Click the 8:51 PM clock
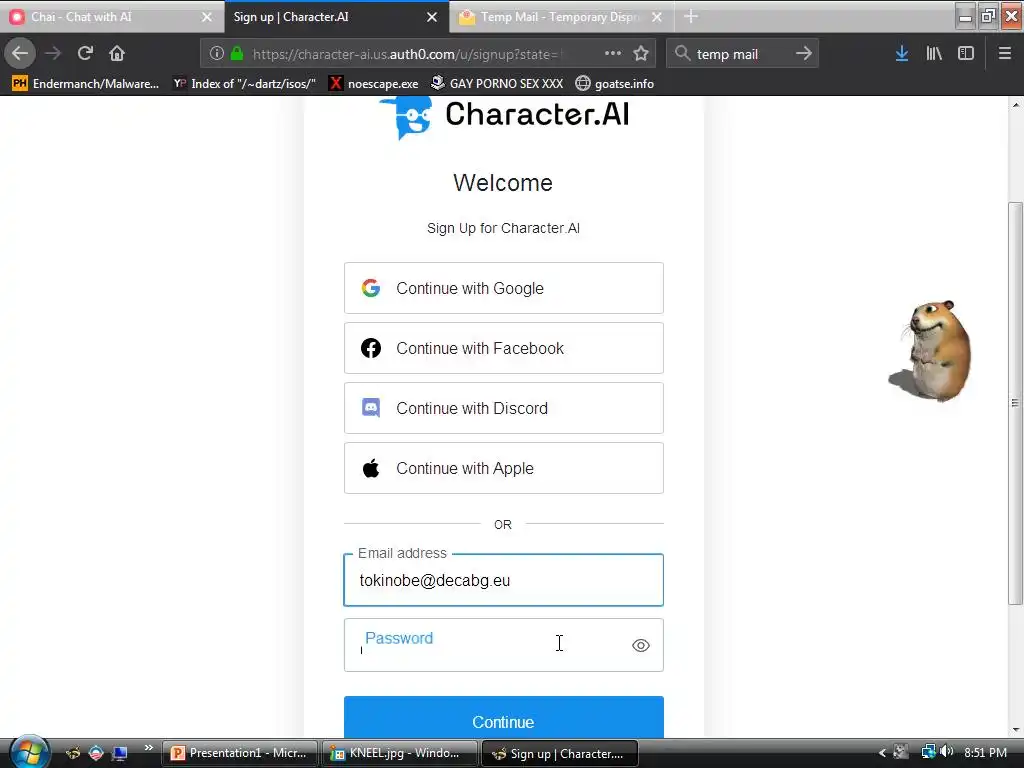 (x=985, y=752)
